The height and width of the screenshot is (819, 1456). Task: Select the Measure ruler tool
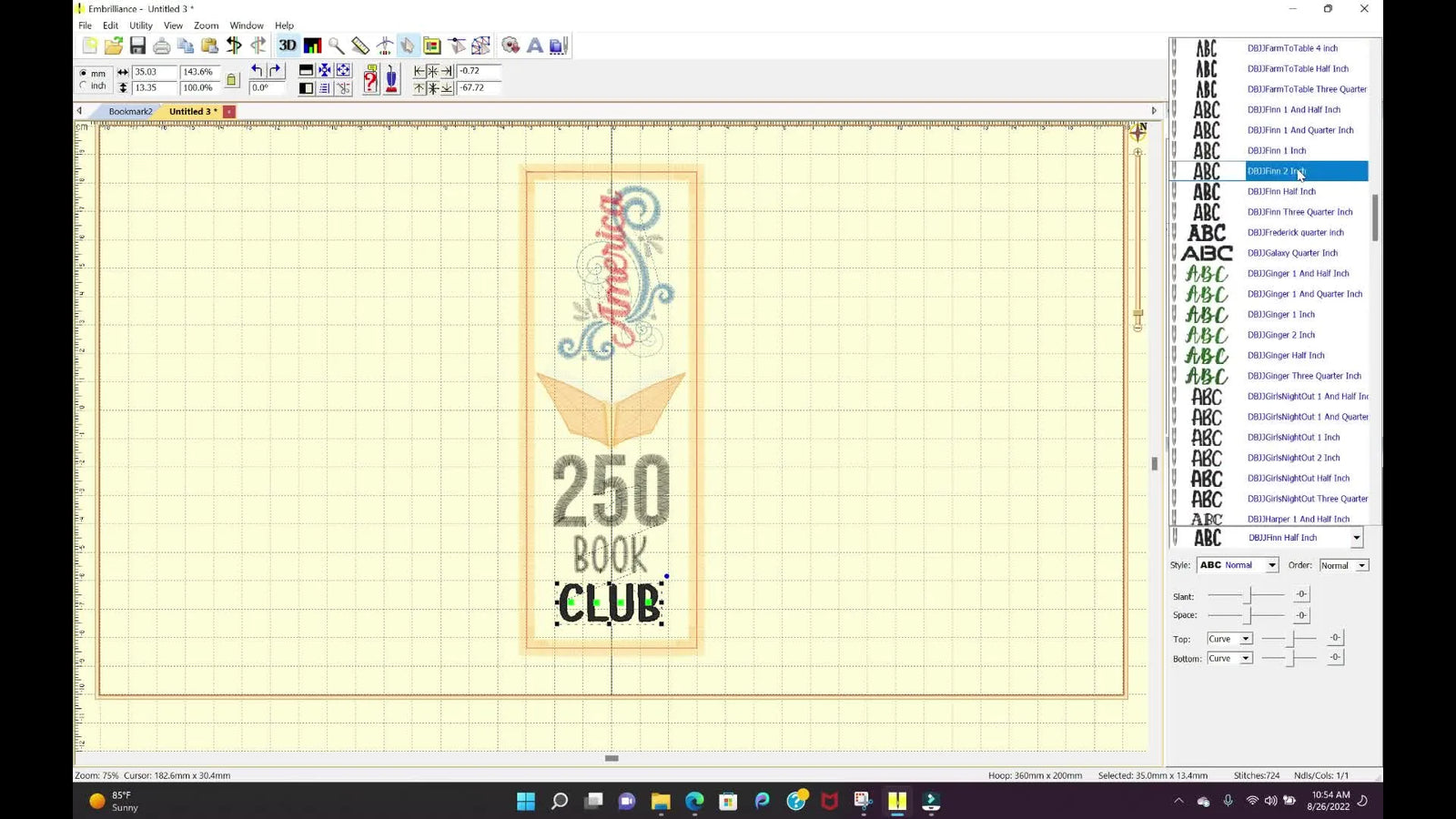click(x=359, y=45)
